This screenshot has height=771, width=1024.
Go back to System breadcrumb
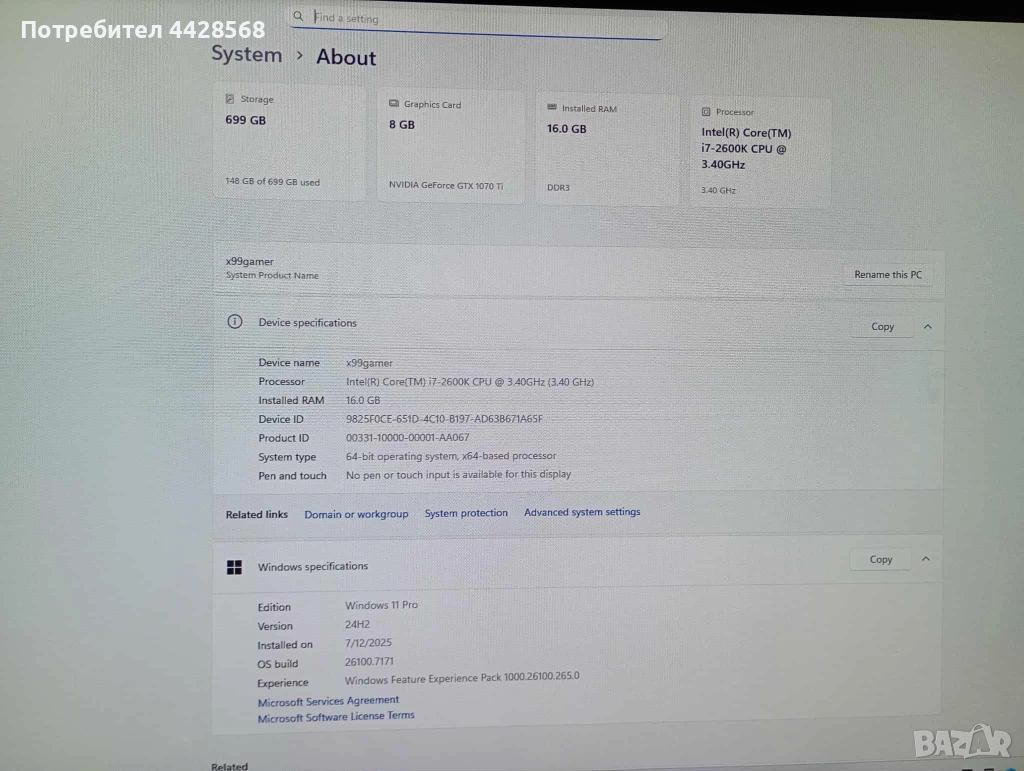click(247, 54)
